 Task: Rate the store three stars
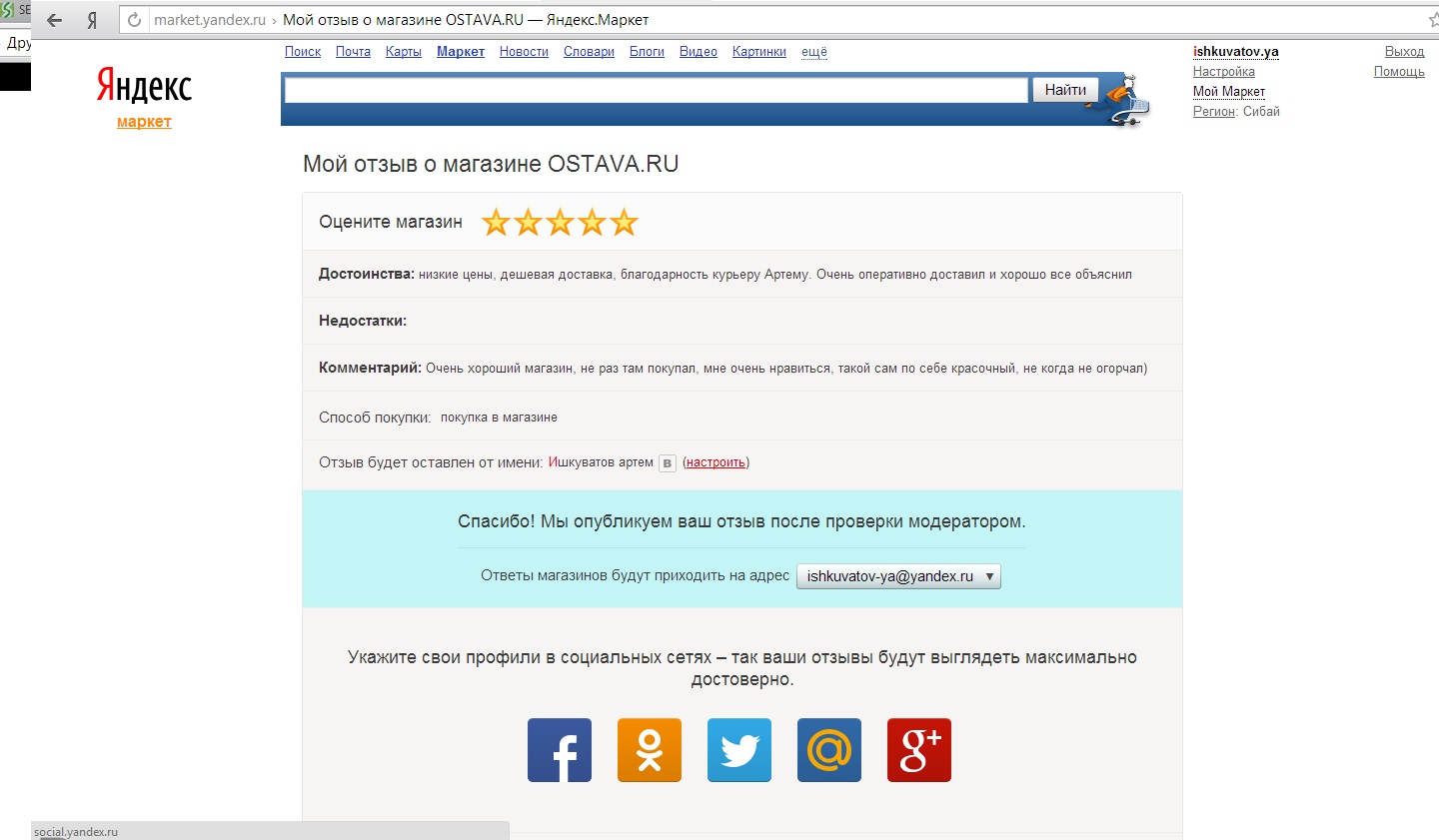561,223
